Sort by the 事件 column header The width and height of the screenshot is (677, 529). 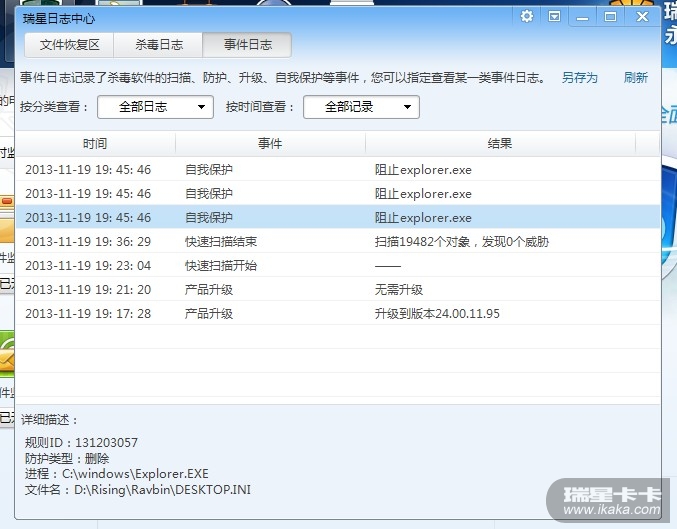tap(270, 144)
